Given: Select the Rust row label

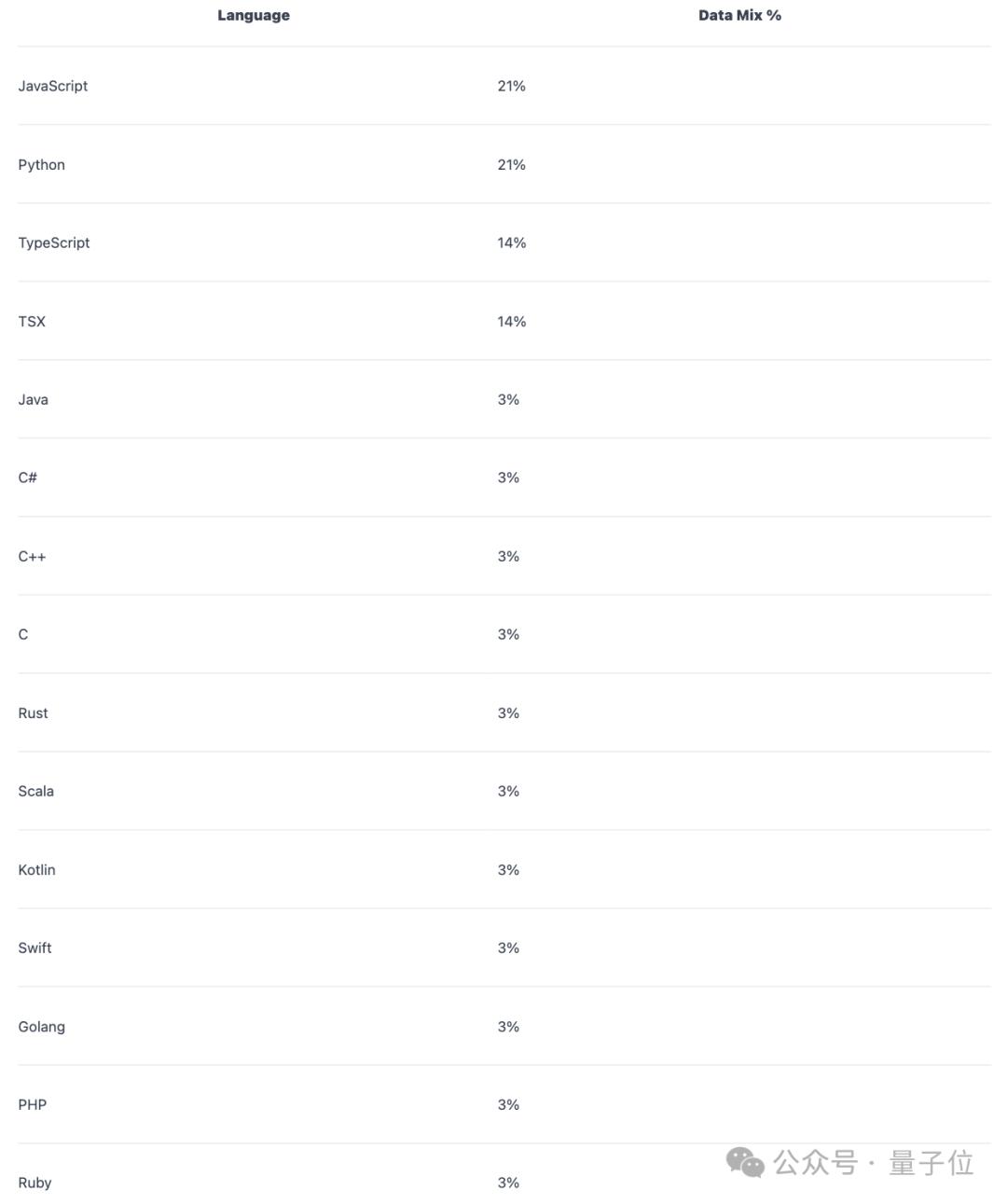Looking at the screenshot, I should point(33,713).
